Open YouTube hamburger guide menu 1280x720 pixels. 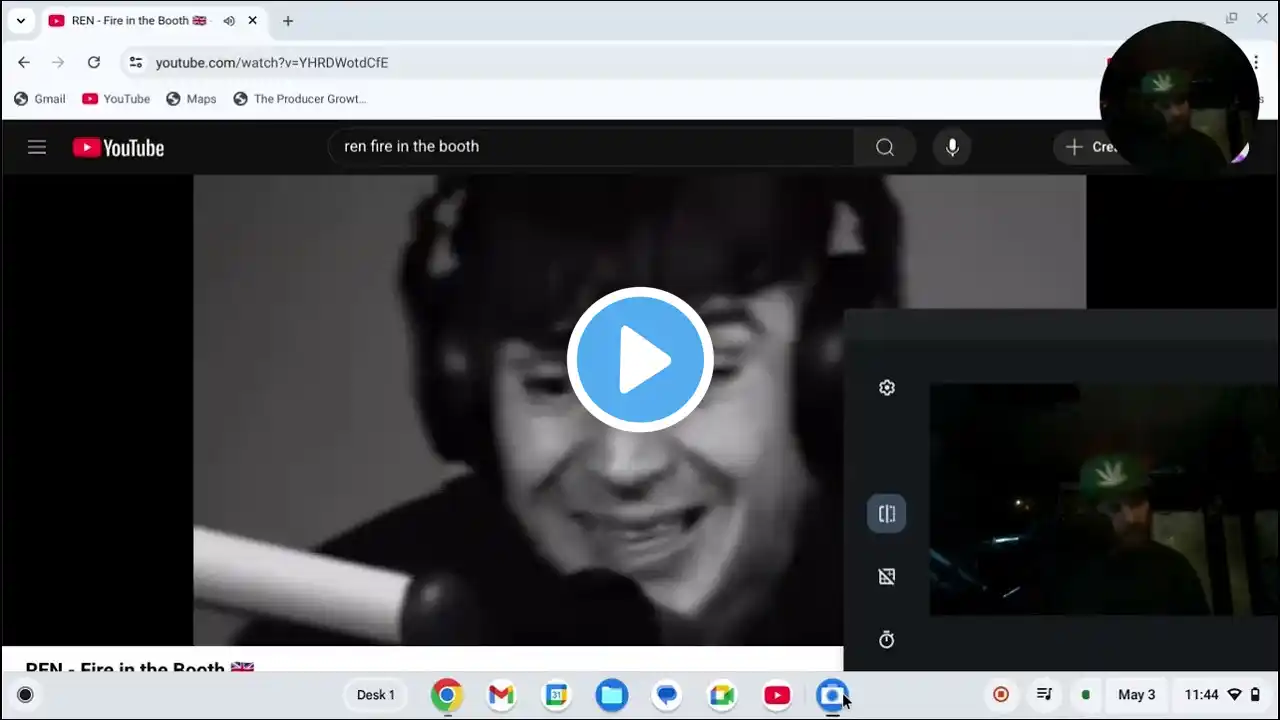(37, 147)
